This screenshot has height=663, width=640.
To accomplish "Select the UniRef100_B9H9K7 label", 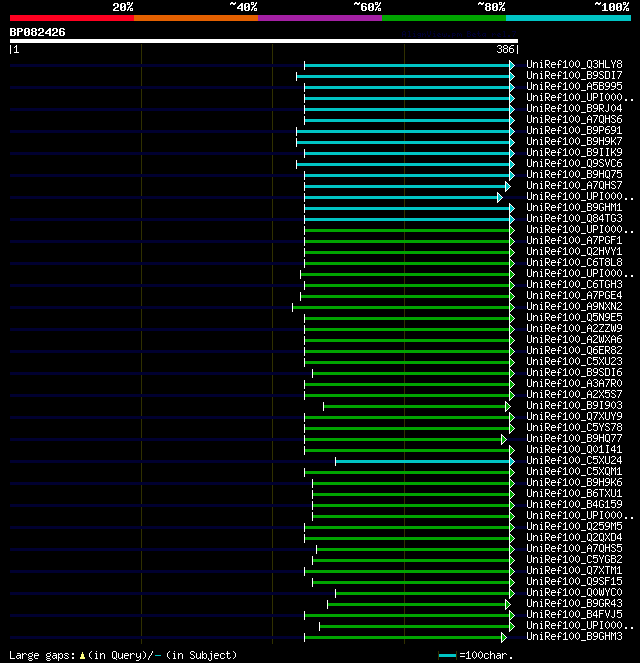I will tap(574, 142).
